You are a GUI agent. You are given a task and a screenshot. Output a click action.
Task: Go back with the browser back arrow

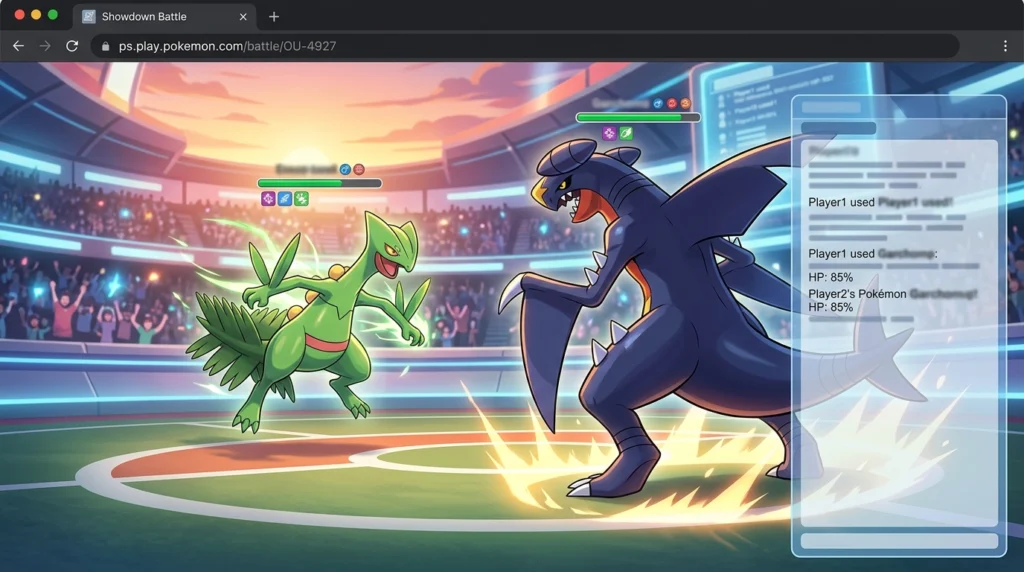coord(18,46)
